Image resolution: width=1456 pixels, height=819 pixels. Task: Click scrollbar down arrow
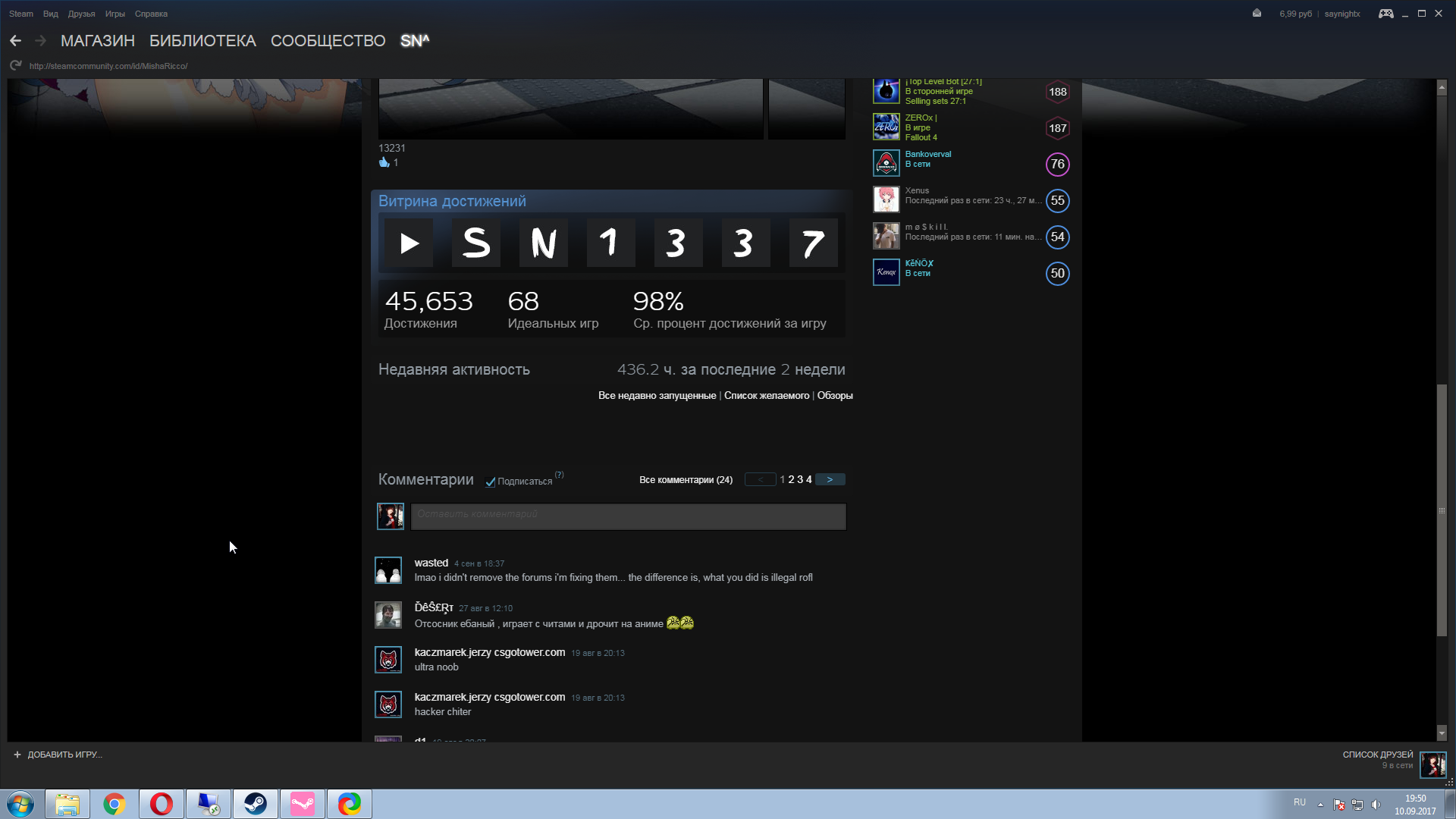1442,733
